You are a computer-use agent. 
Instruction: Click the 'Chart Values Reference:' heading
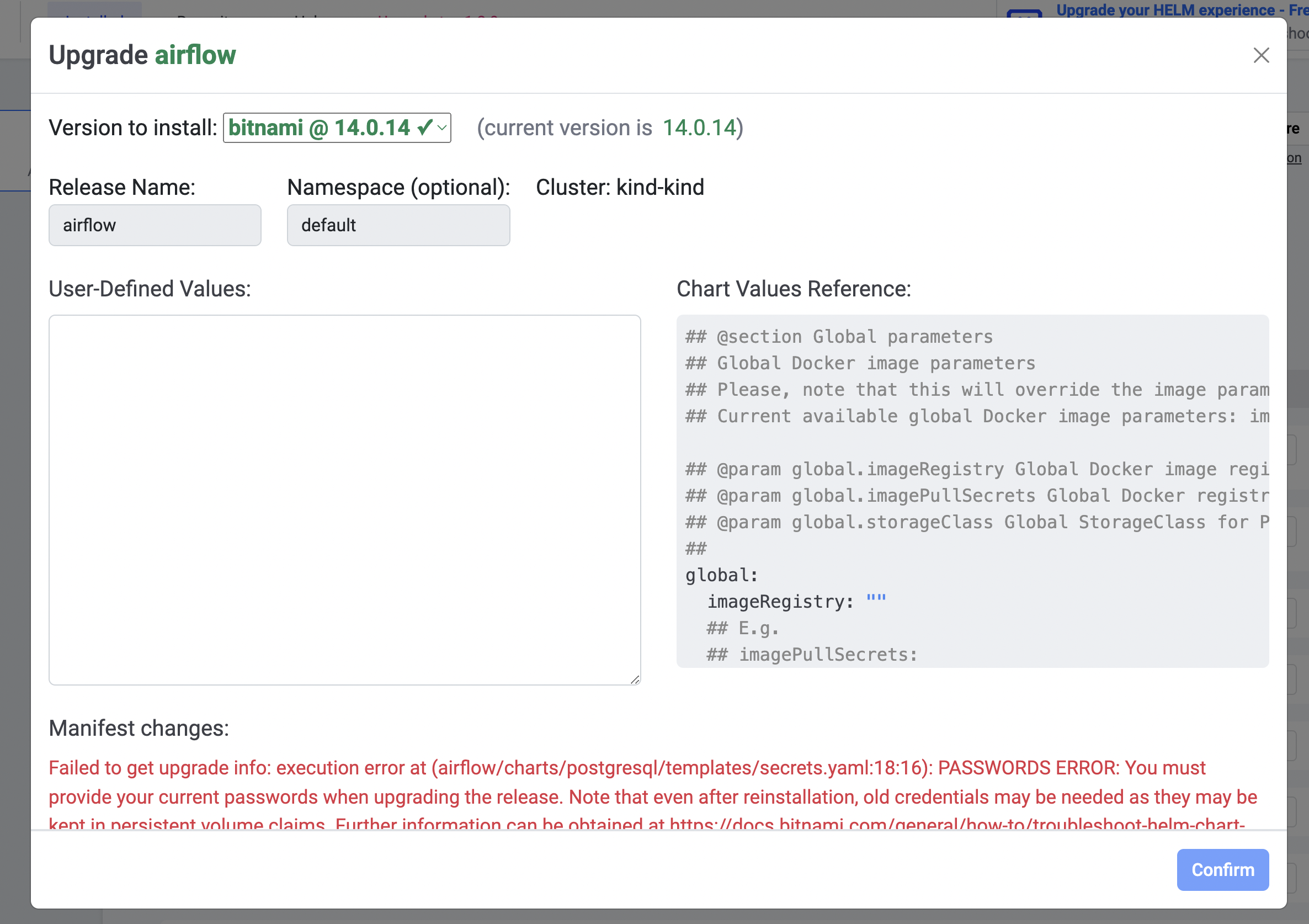(794, 289)
